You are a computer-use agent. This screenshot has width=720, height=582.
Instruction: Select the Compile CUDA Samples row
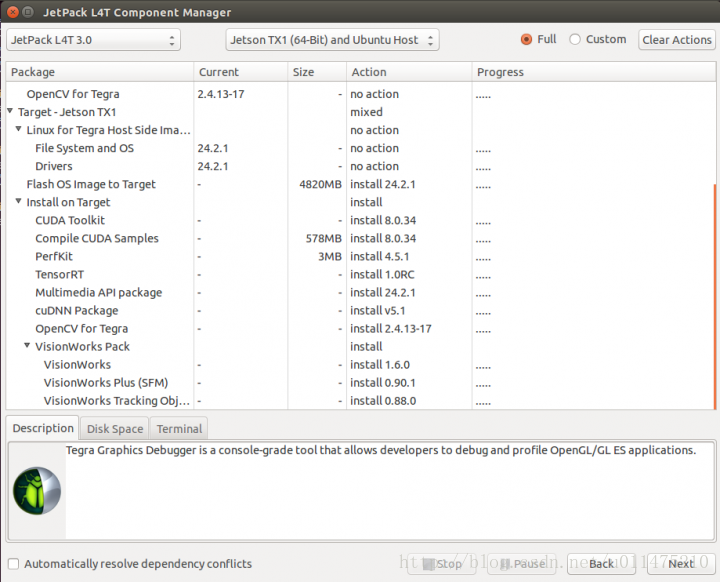tap(360, 238)
